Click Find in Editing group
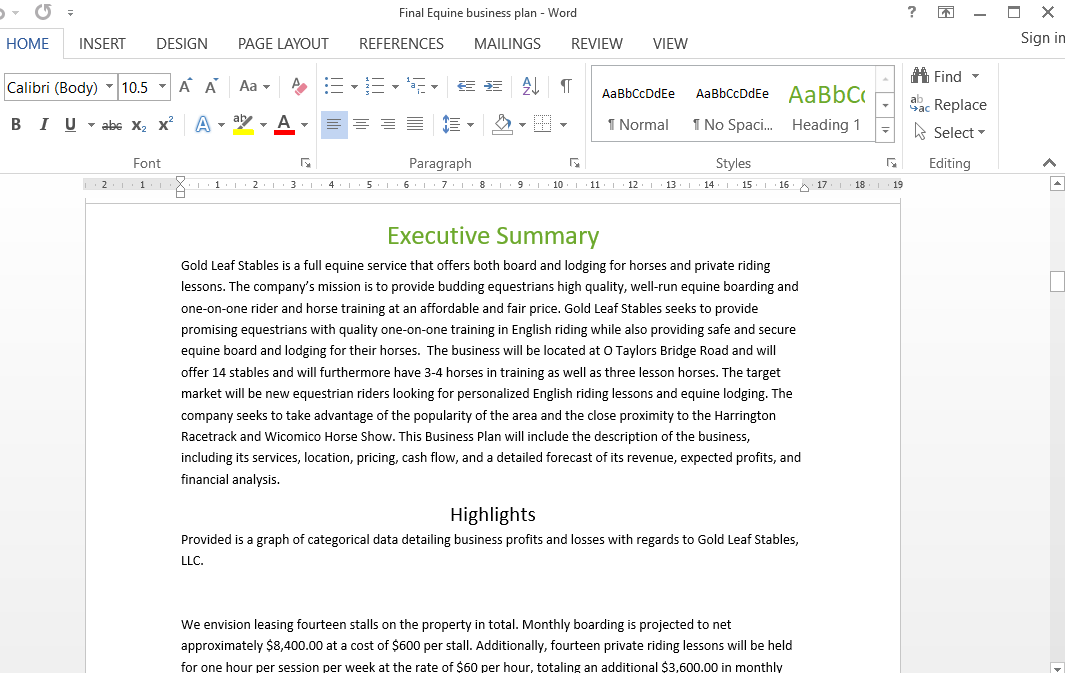The image size is (1065, 673). 937,76
